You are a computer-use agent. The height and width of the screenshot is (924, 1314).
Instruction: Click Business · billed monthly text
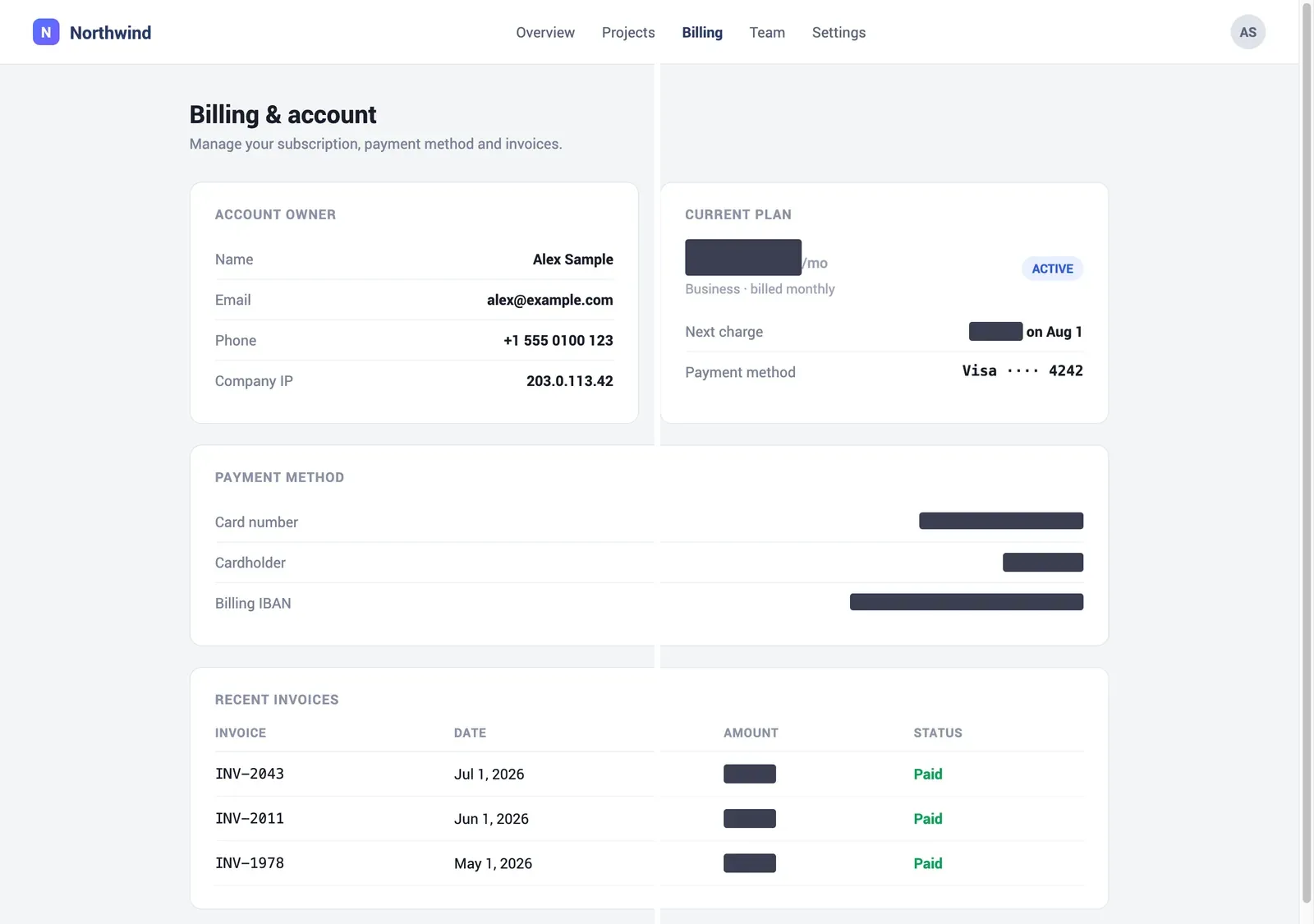[x=760, y=289]
